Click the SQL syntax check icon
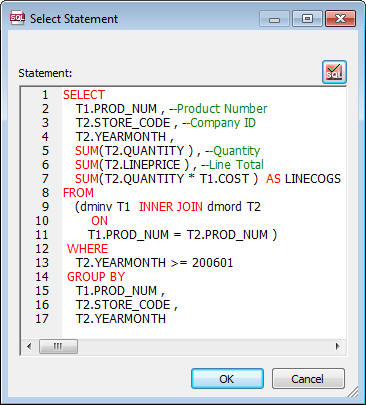Viewport: 366px width, 405px height. coord(334,72)
